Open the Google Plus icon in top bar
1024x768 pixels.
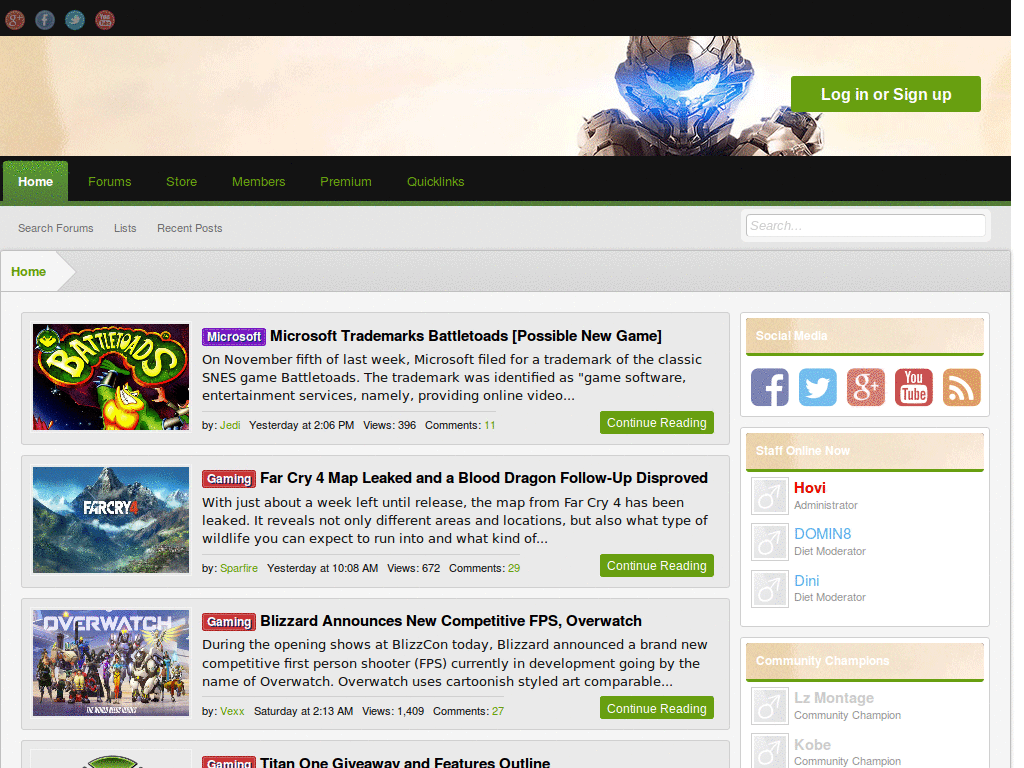15,20
